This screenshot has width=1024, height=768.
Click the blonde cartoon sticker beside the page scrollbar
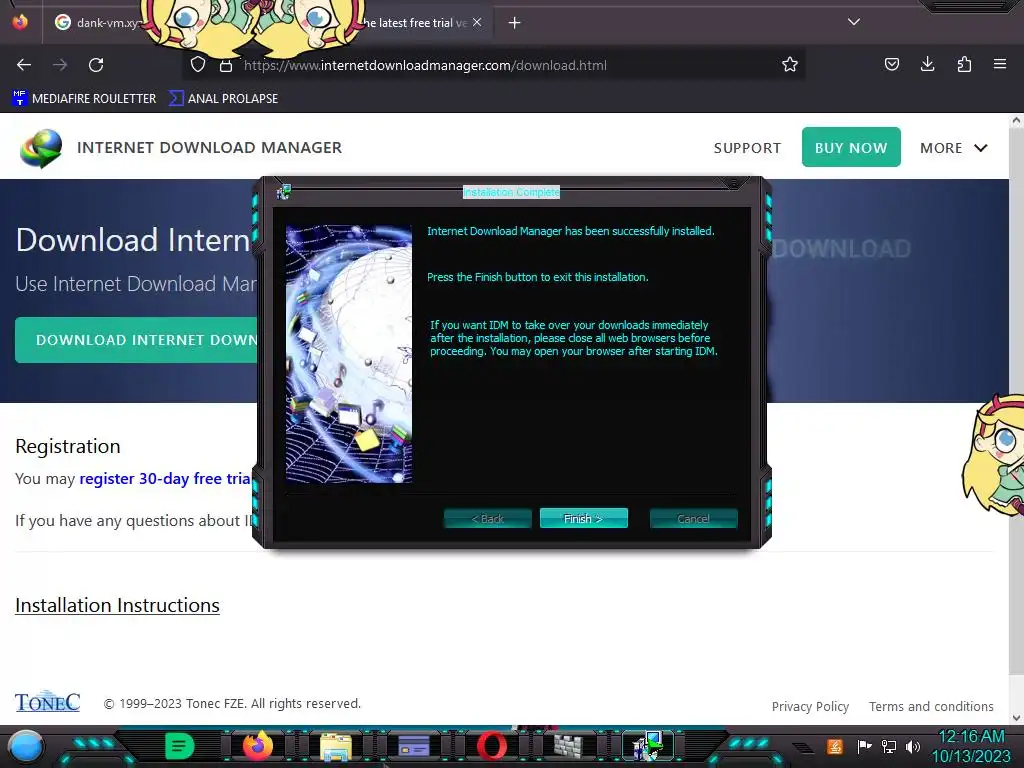[x=993, y=455]
